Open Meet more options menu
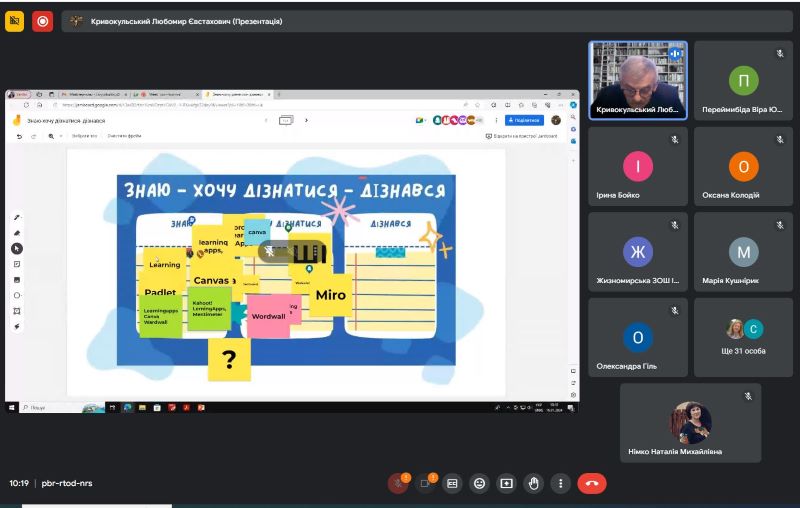This screenshot has height=508, width=800. coord(561,483)
